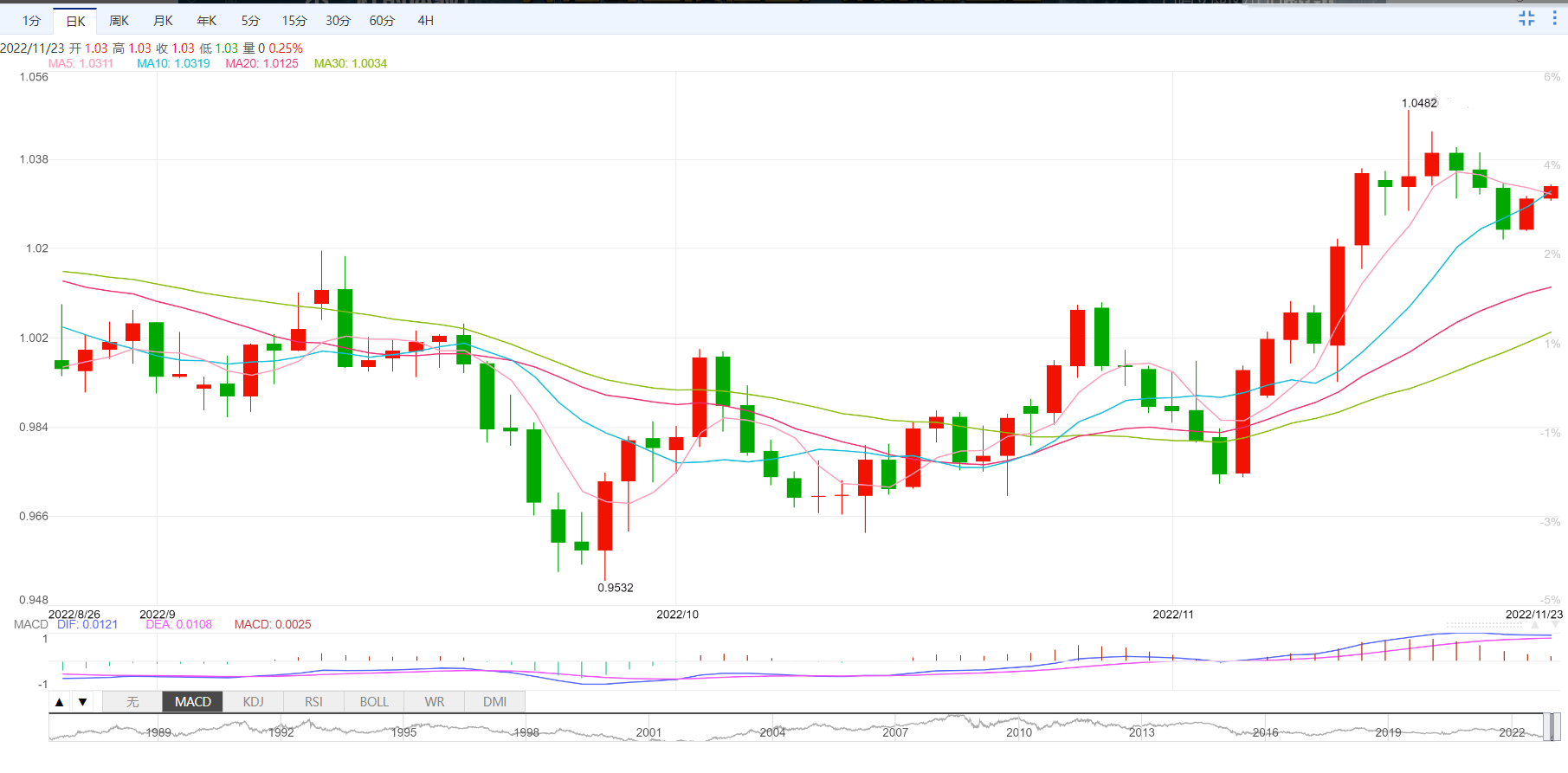The height and width of the screenshot is (773, 1568).
Task: Select the 周K weekly chart tab
Action: pyautogui.click(x=119, y=21)
